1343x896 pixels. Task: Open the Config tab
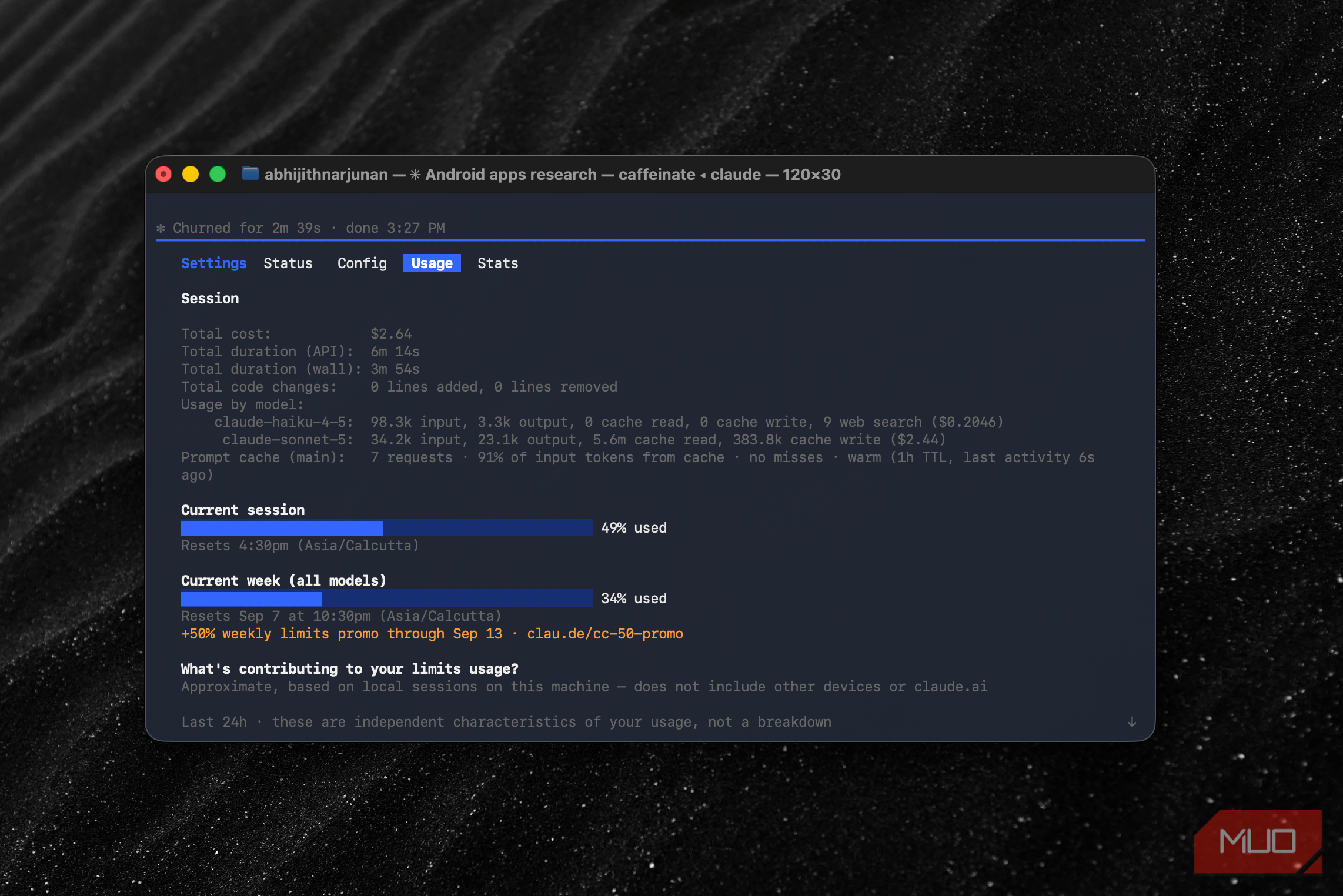(x=362, y=263)
